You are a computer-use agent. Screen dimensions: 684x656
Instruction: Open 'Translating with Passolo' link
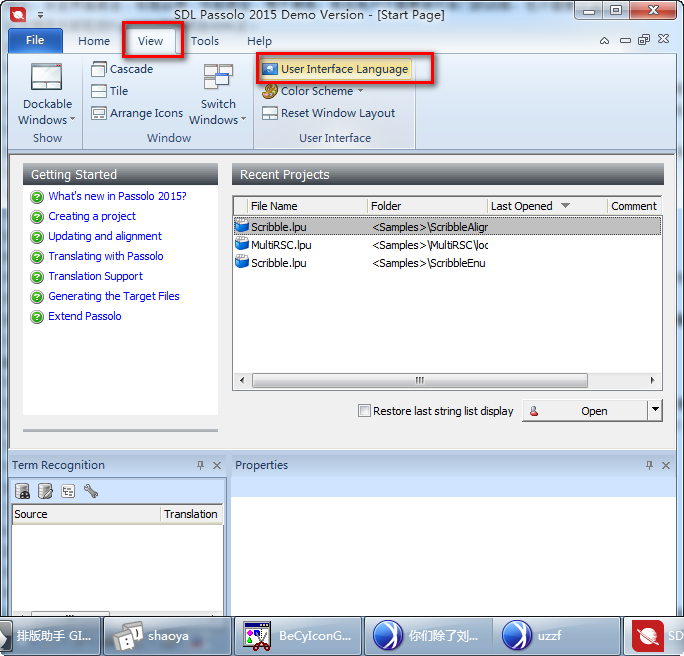click(x=106, y=256)
